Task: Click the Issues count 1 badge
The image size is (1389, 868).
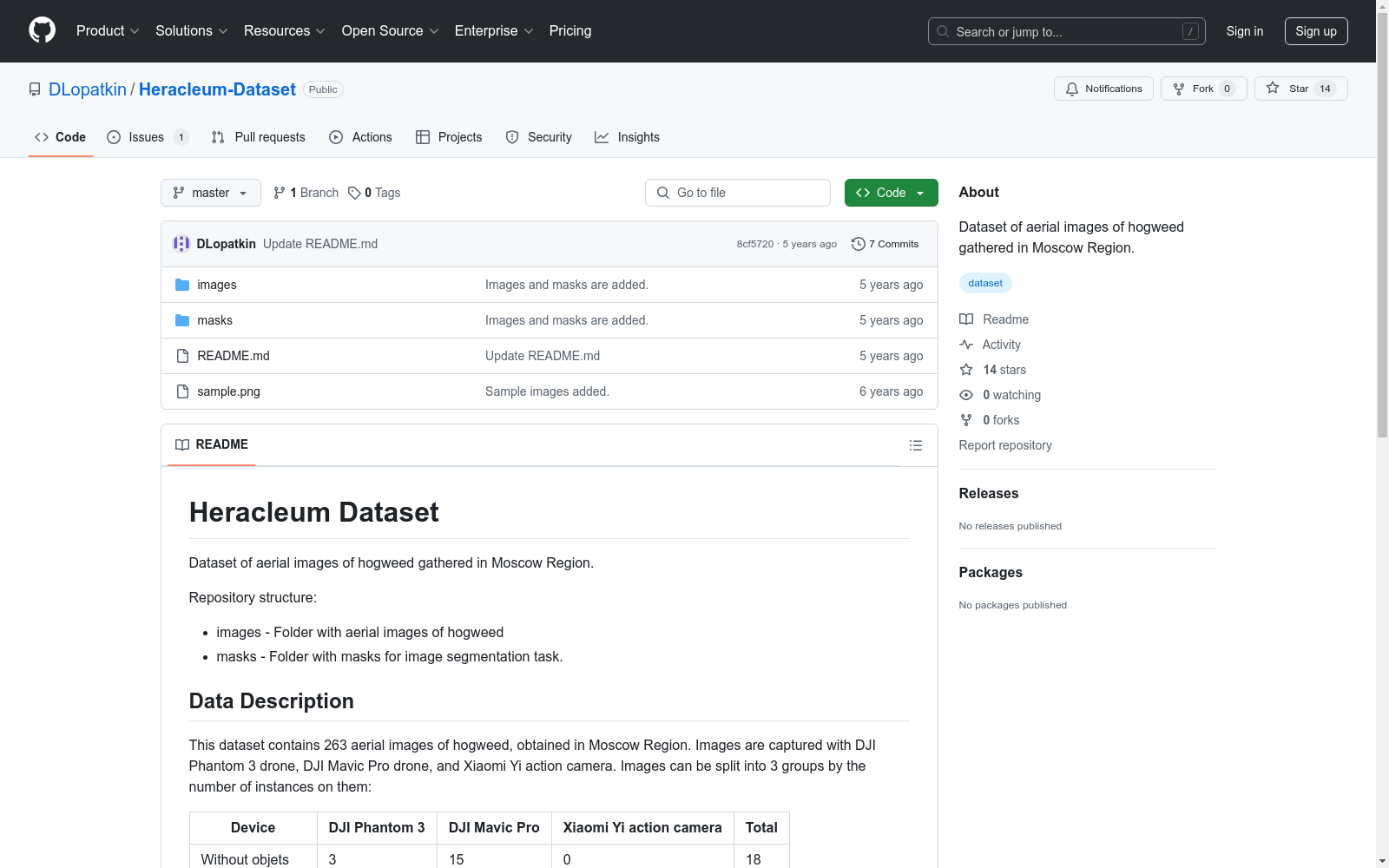Action: pyautogui.click(x=181, y=137)
